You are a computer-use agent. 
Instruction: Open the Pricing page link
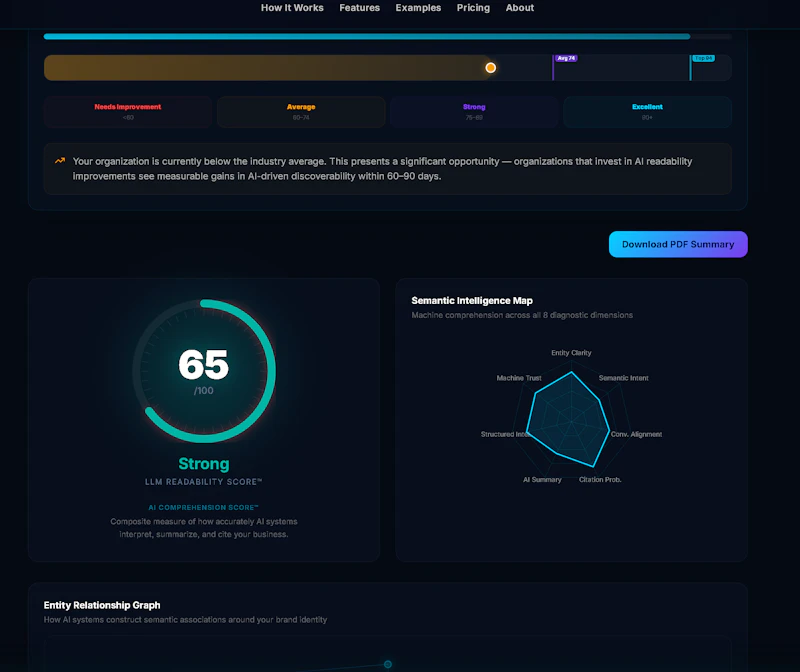coord(473,8)
